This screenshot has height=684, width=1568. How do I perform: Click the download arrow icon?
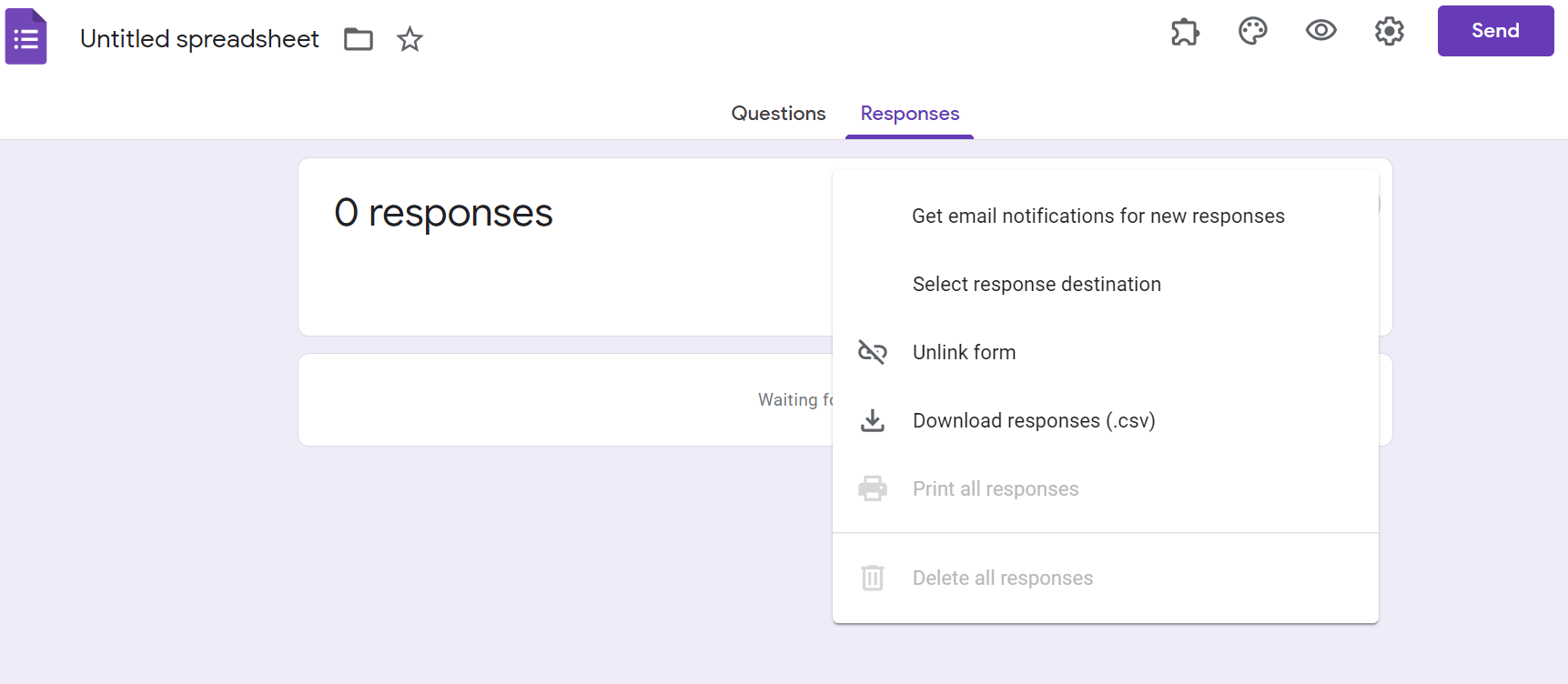[872, 420]
